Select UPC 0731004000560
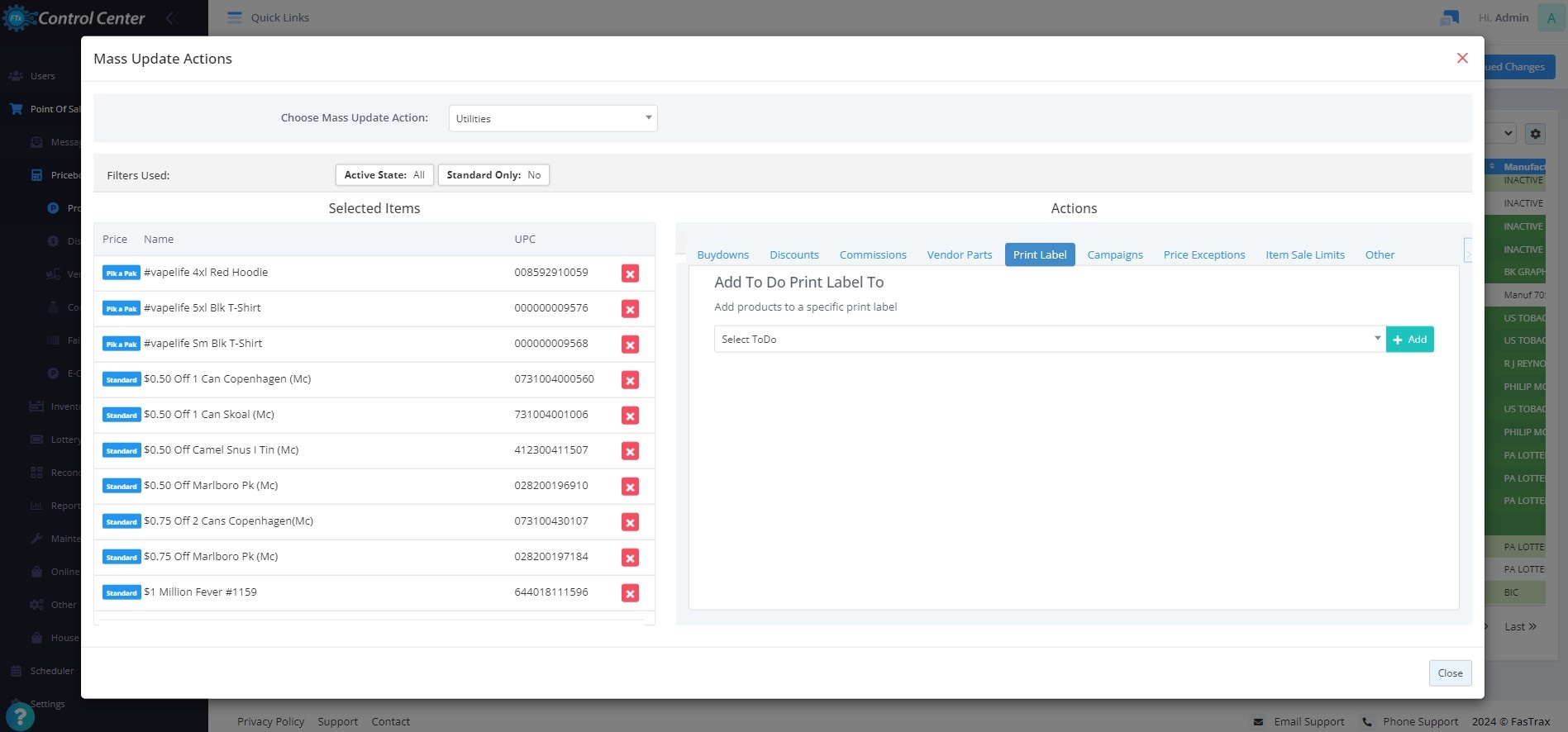The width and height of the screenshot is (1568, 732). click(x=554, y=378)
